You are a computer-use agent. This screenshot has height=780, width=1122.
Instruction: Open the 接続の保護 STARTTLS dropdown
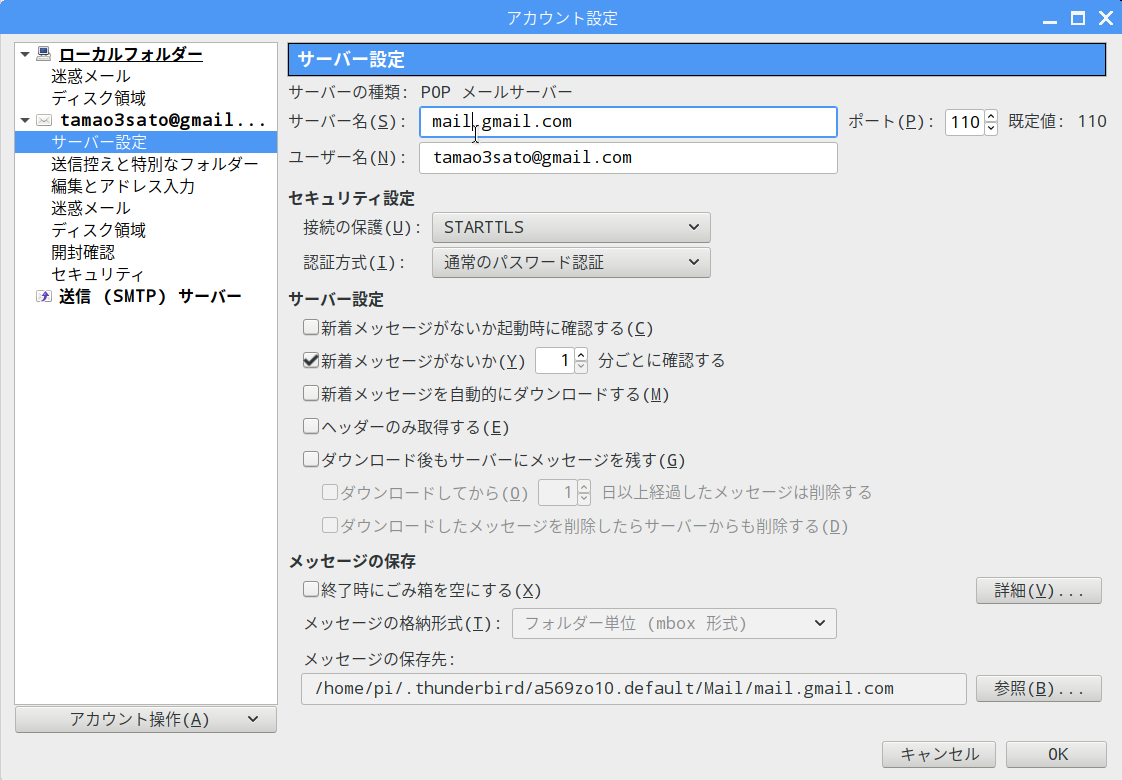[571, 228]
